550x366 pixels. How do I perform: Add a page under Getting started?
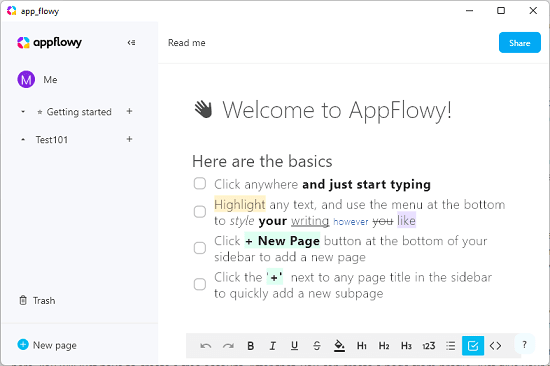pos(129,111)
